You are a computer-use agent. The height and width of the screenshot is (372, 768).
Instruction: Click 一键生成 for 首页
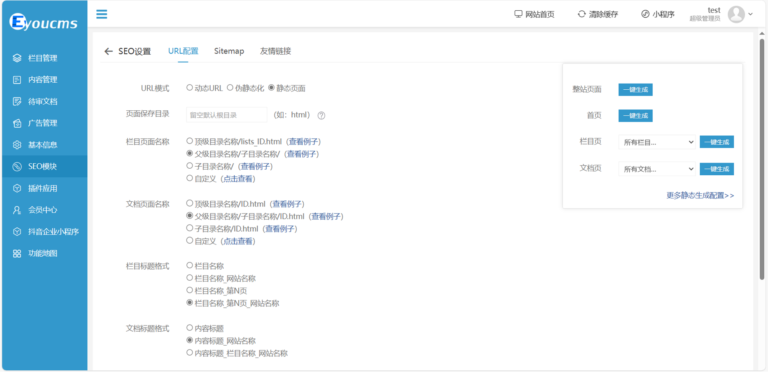(x=635, y=116)
